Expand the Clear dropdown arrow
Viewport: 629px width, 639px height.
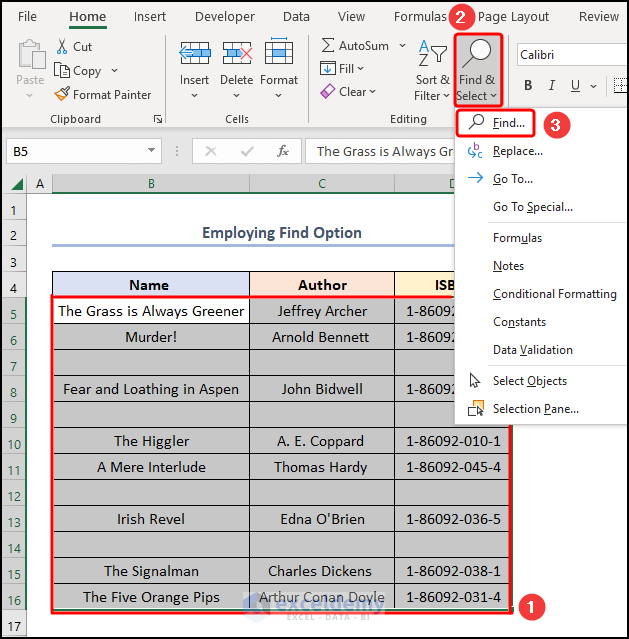click(x=373, y=92)
